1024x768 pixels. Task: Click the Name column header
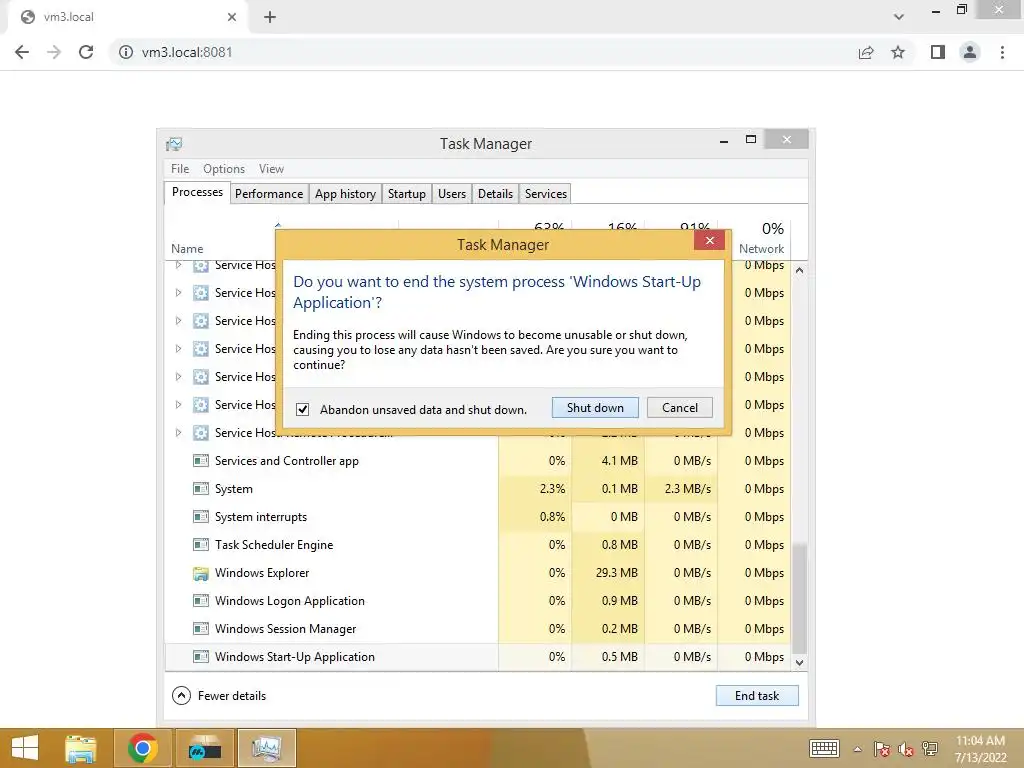pyautogui.click(x=187, y=249)
